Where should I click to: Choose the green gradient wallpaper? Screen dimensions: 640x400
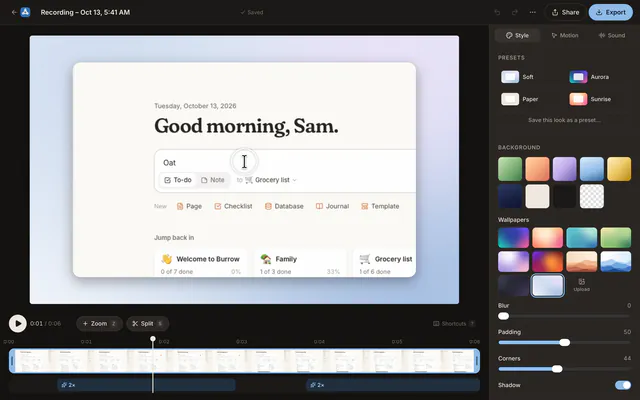point(616,238)
